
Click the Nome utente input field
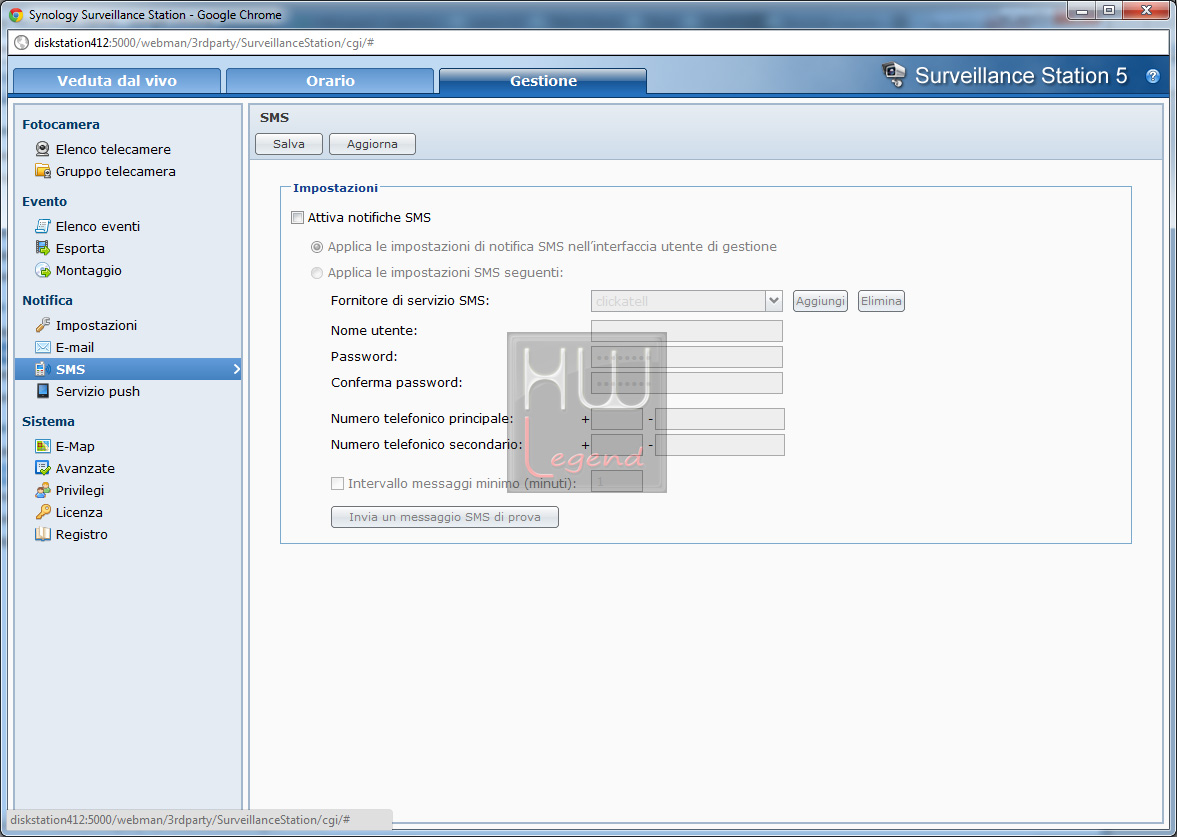(x=687, y=331)
